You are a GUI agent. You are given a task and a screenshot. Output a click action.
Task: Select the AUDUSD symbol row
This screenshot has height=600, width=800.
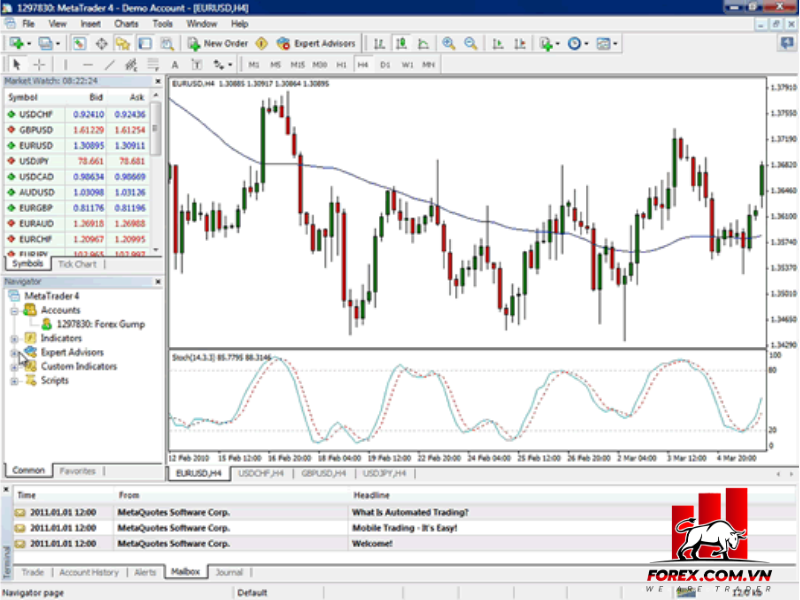(78, 192)
